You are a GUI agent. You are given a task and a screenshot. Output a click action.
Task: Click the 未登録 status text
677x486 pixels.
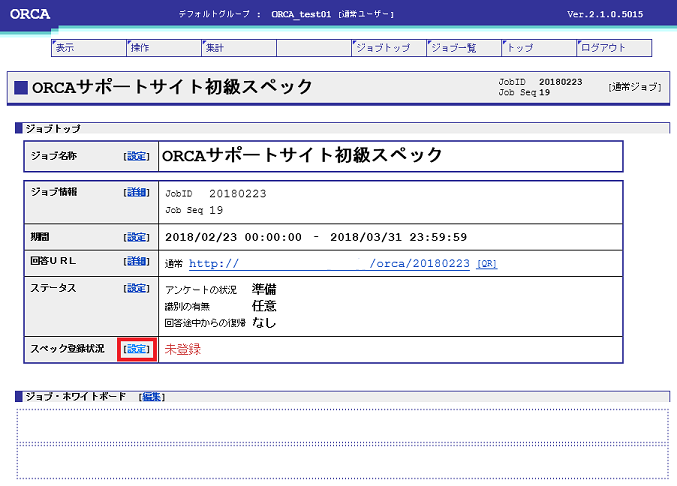pos(183,349)
